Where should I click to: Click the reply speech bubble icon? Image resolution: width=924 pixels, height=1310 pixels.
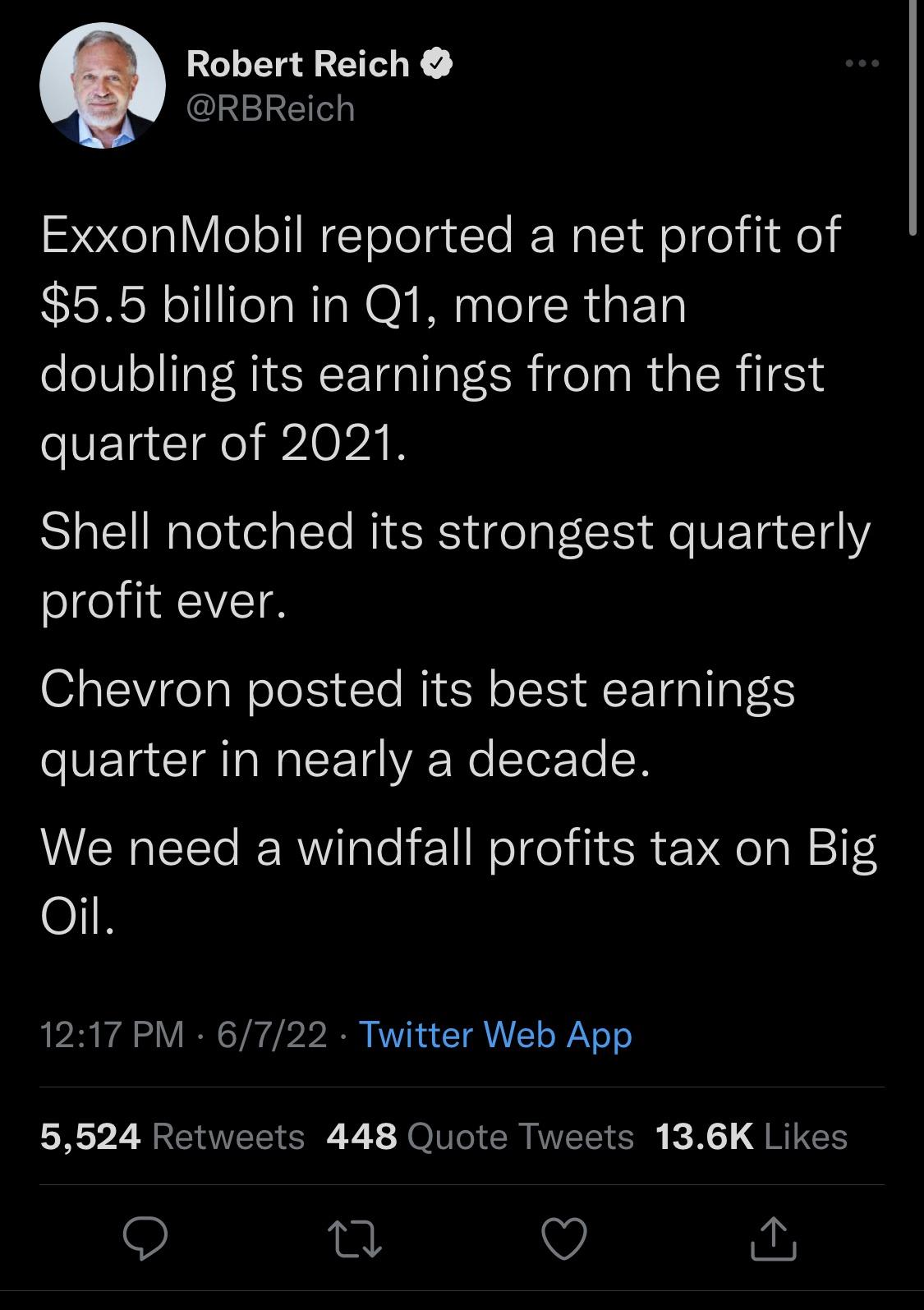145,1239
